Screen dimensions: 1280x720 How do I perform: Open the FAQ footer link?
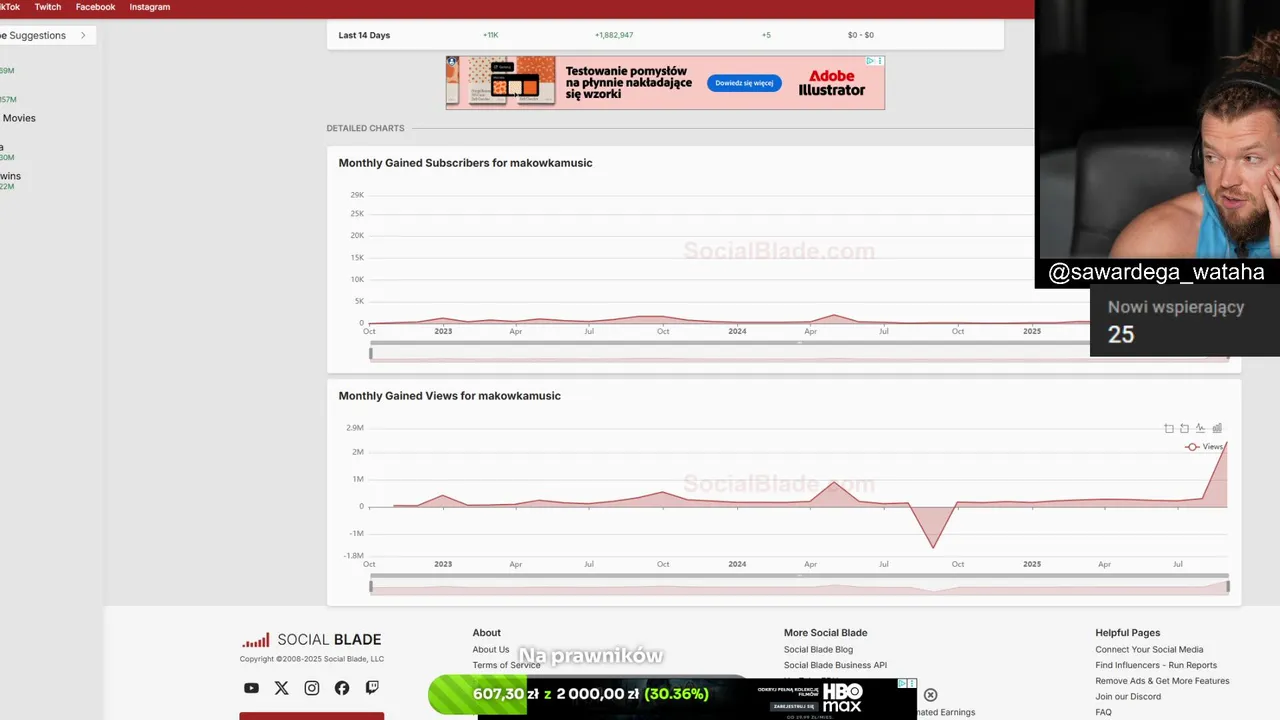[1103, 712]
